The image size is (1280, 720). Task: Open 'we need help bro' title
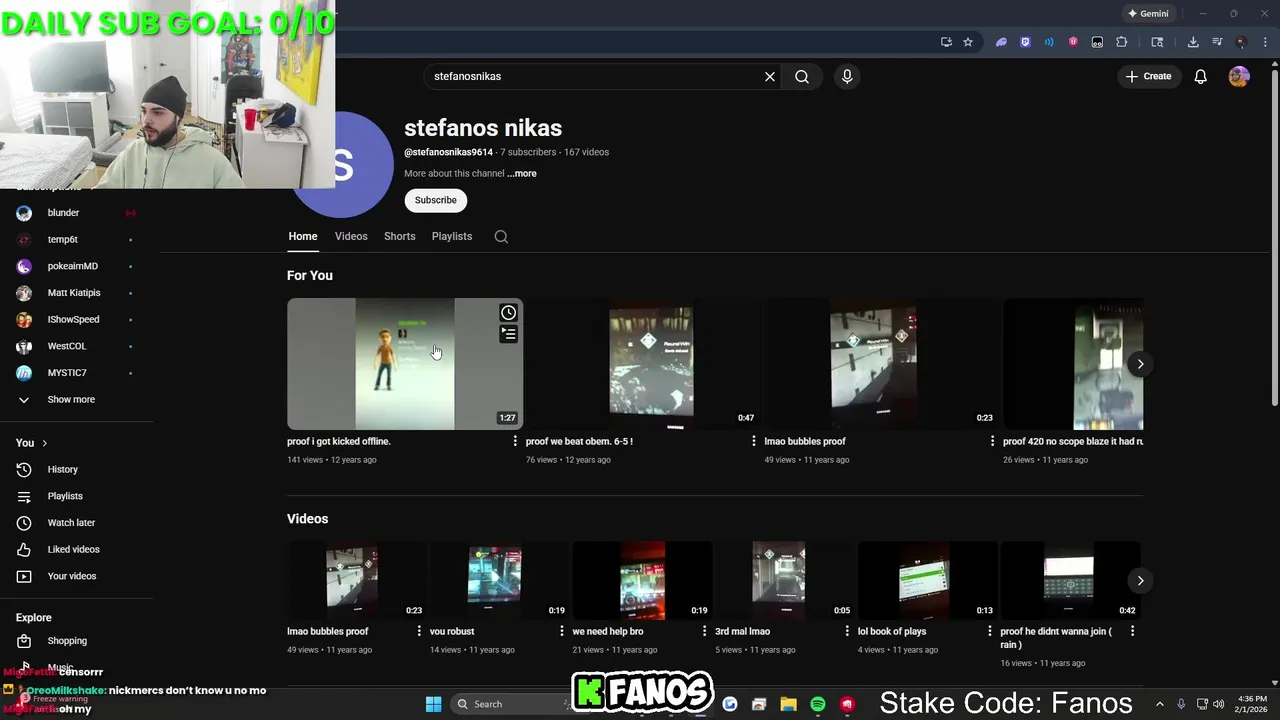coord(608,631)
